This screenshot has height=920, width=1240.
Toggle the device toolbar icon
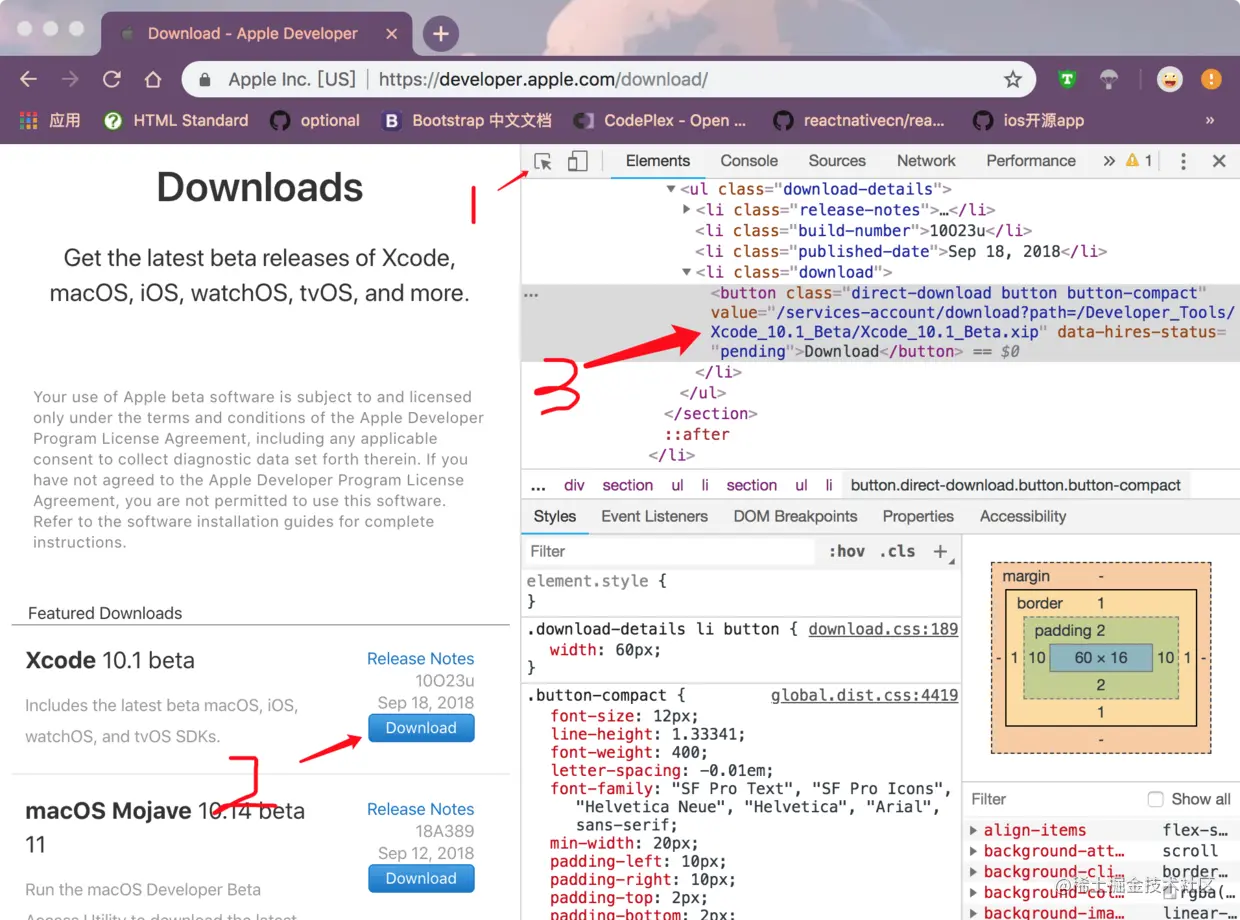(x=577, y=161)
